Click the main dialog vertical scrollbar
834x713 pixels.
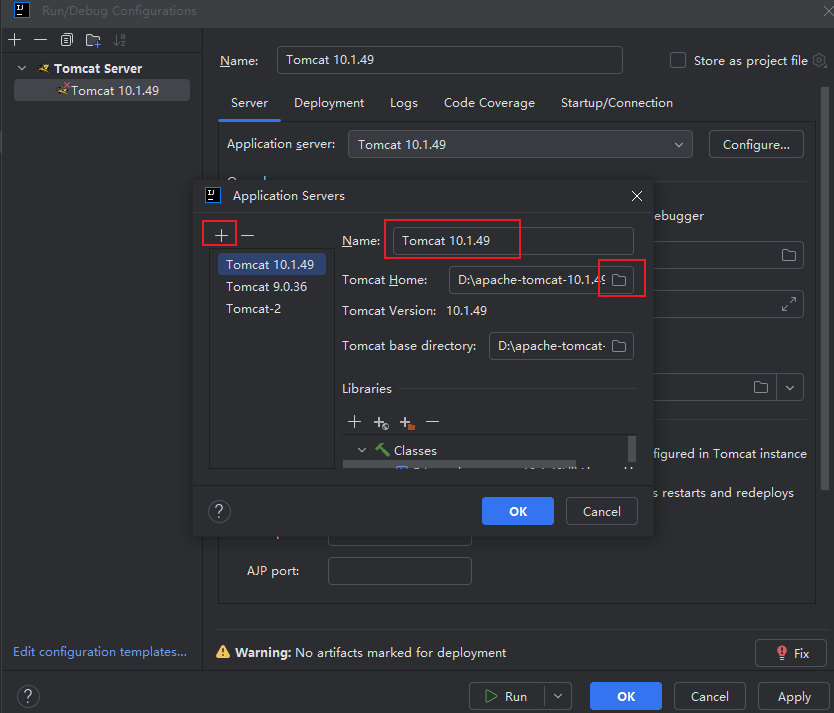(825, 287)
